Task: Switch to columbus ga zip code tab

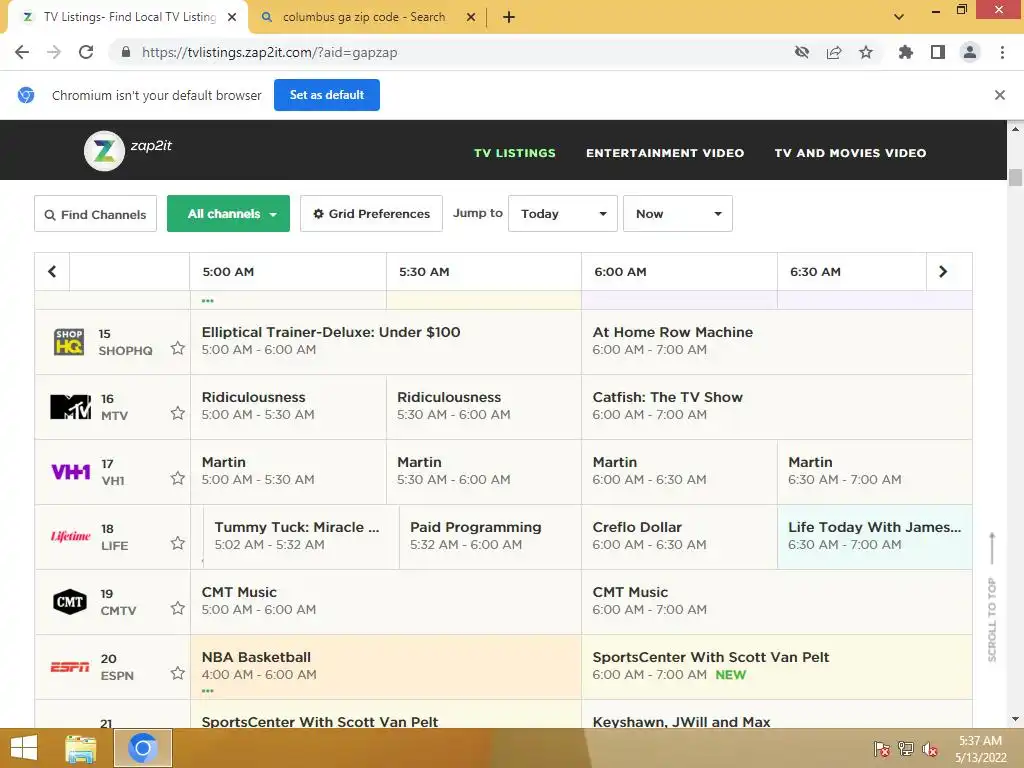Action: 363,17
